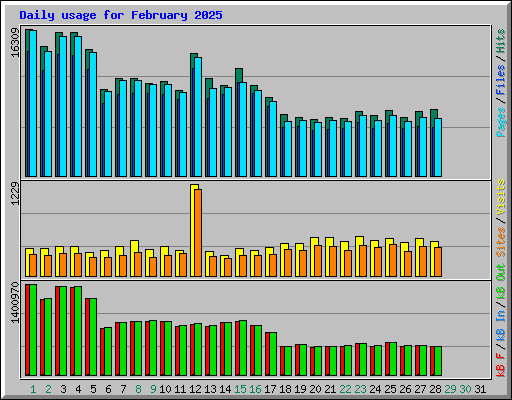The width and height of the screenshot is (512, 400).
Task: Click day 2 on the x-axis
Action: pos(48,389)
